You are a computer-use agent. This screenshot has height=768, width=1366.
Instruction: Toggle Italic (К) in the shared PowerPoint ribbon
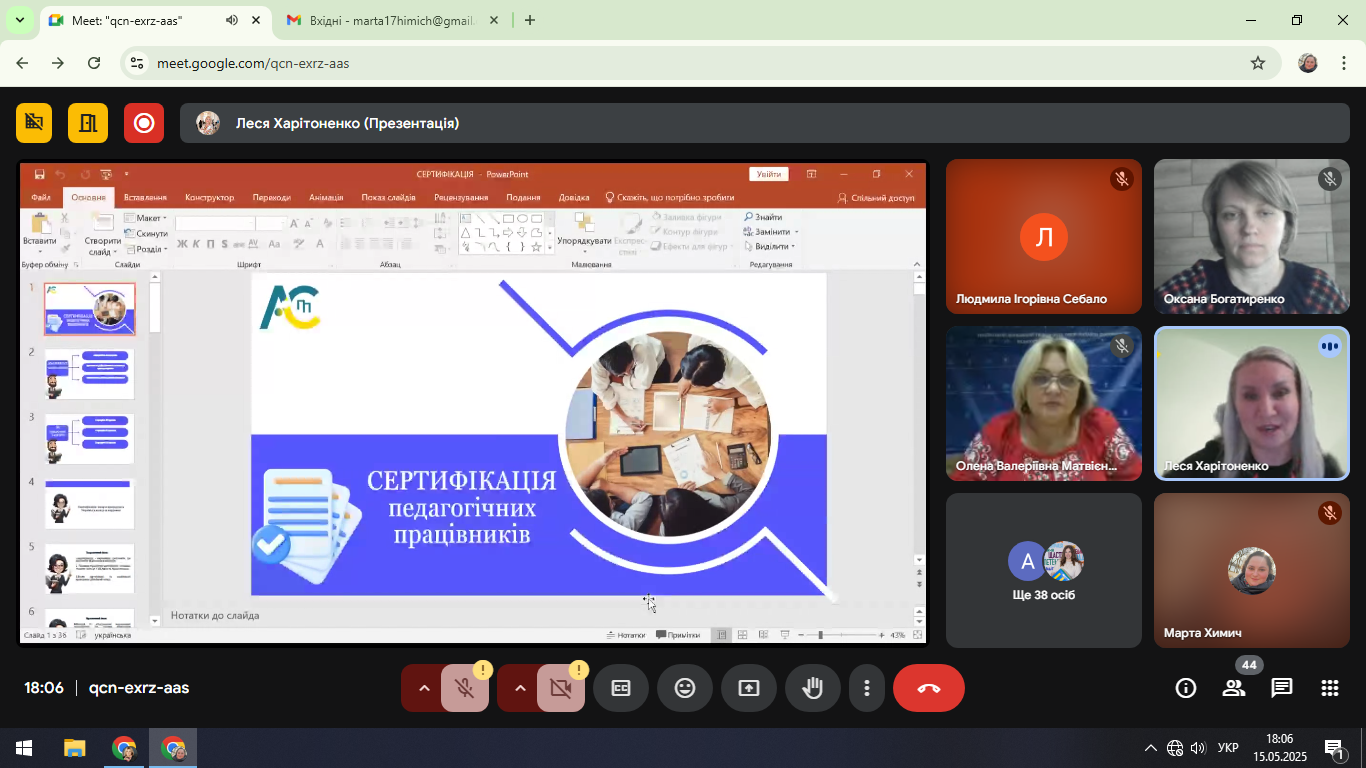pos(196,244)
